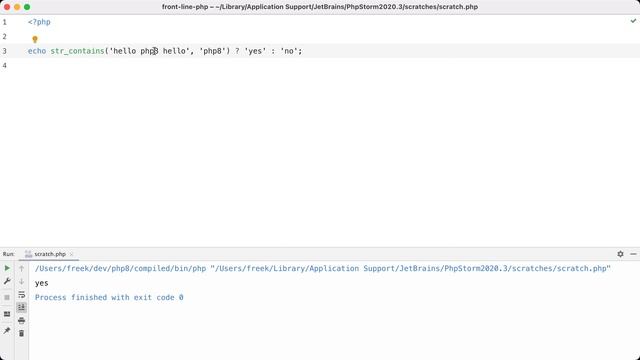
Task: Click the green macOS fullscreen window button
Action: pos(27,7)
